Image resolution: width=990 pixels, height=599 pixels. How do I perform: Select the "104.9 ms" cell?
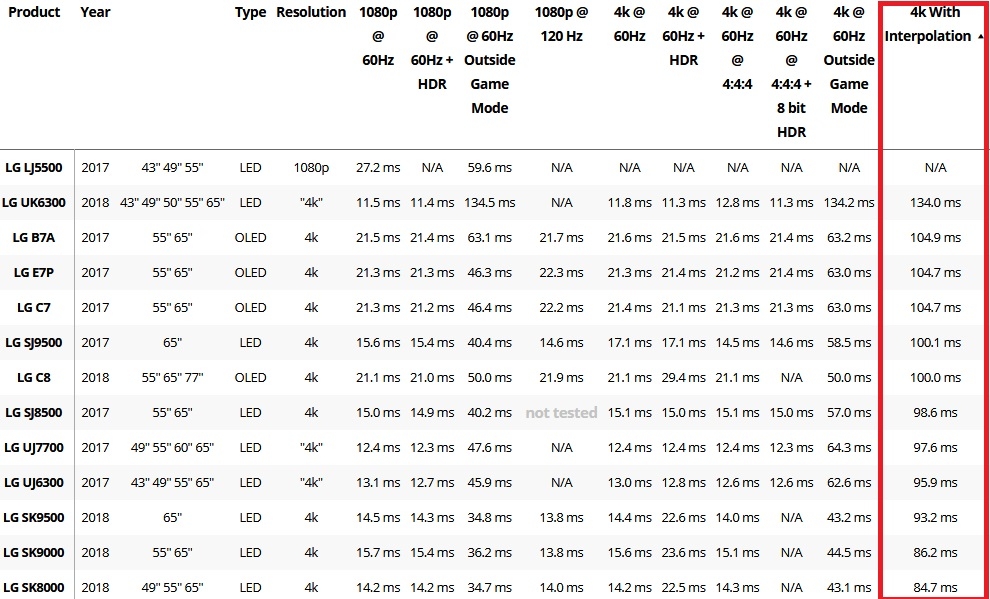[936, 237]
